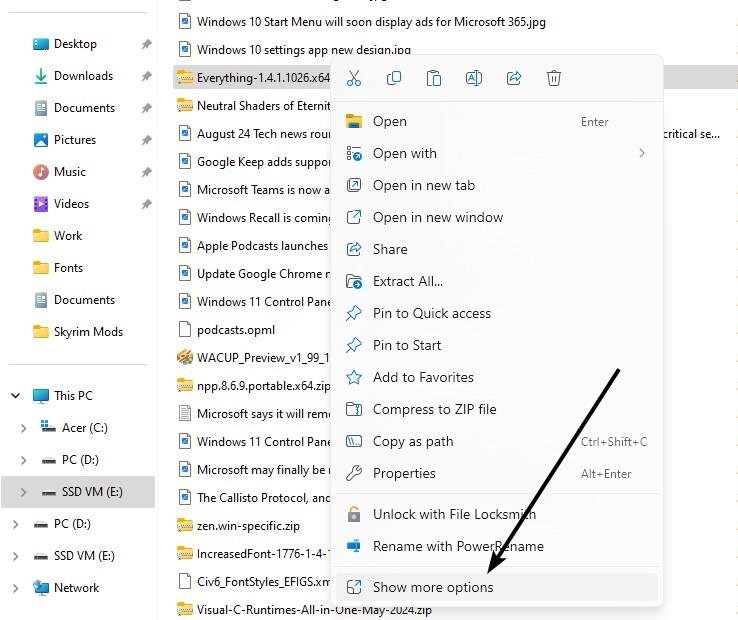The height and width of the screenshot is (620, 738).
Task: Select npp.8.6.9.portable.x64.zip file
Action: (x=263, y=386)
